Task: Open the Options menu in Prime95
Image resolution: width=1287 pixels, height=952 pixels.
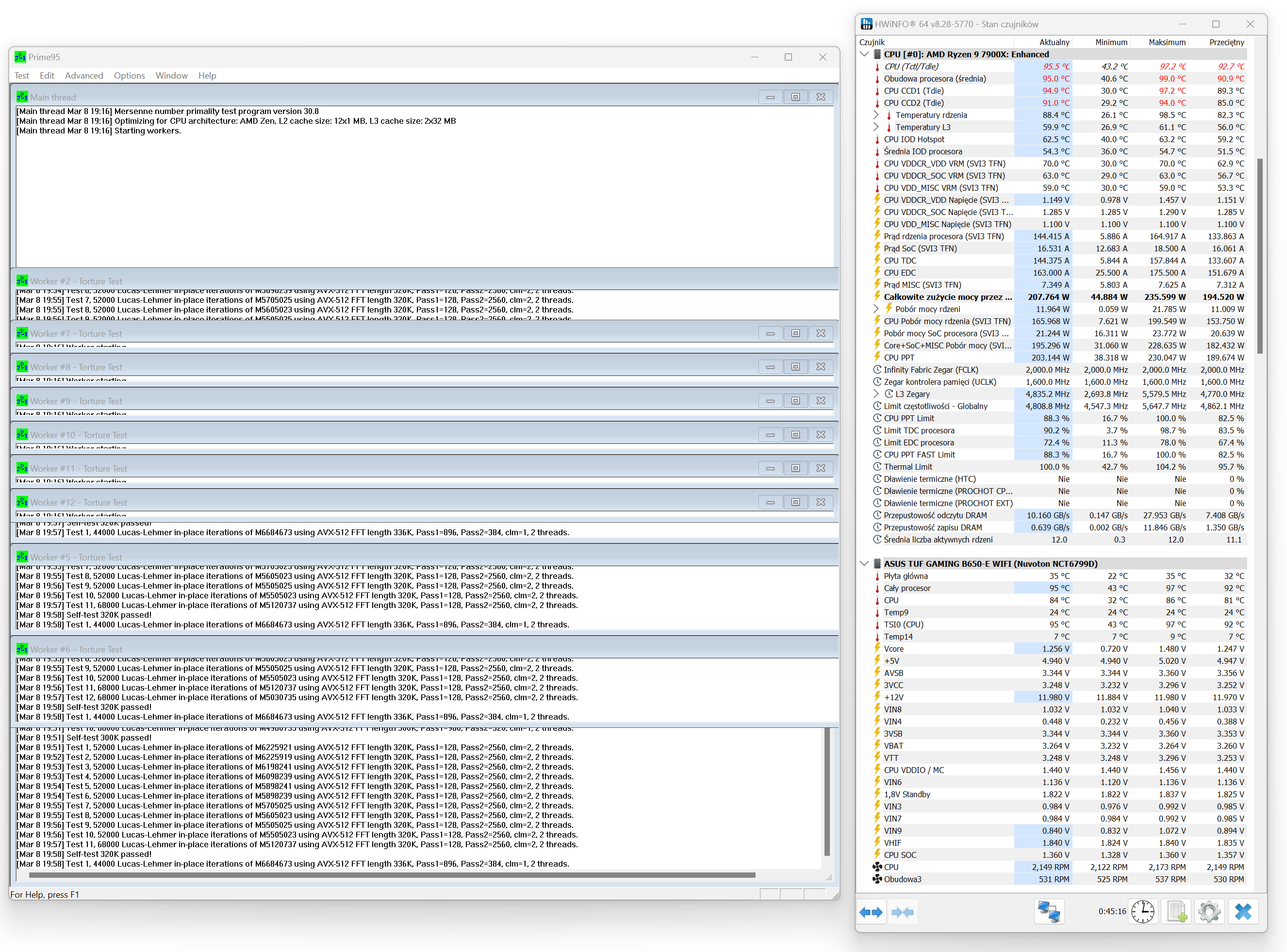Action: tap(129, 76)
